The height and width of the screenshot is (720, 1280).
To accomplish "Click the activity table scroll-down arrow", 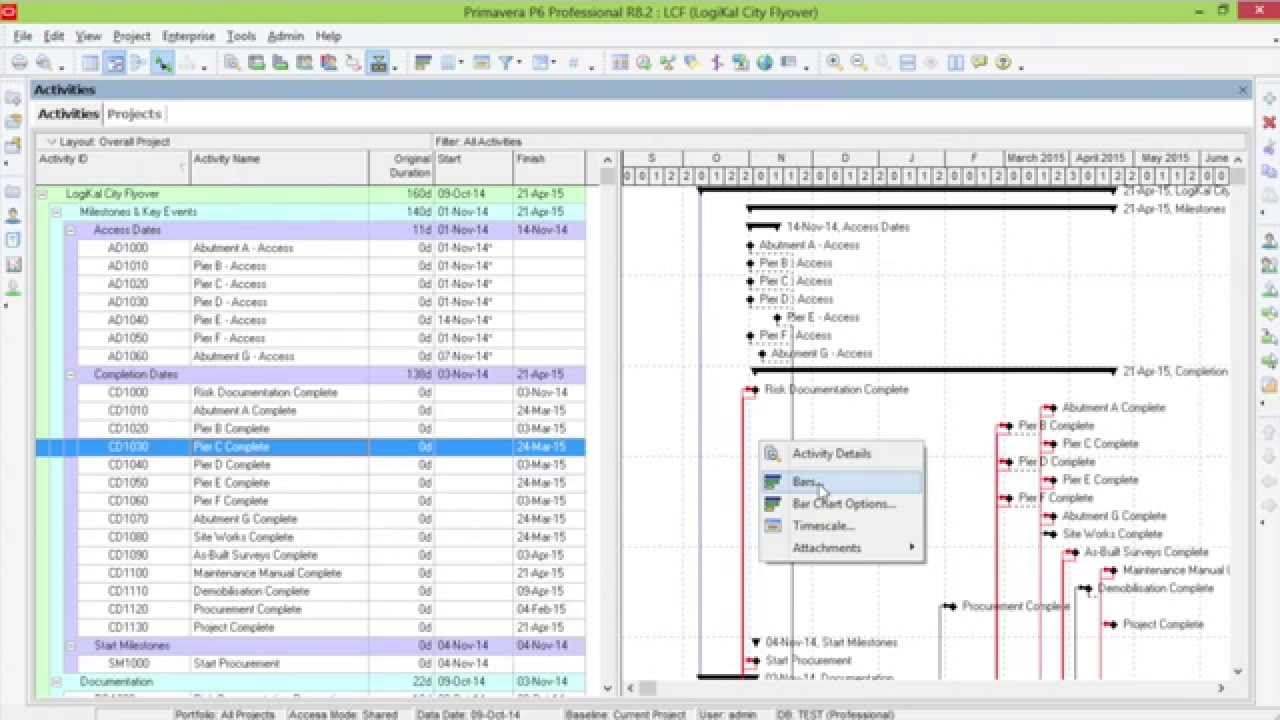I will [x=607, y=688].
